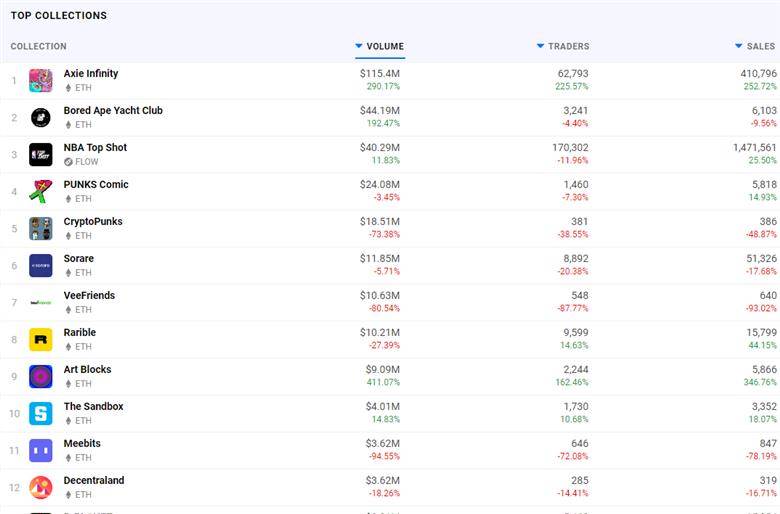Click Axie Infinity sales 410,796

[759, 74]
